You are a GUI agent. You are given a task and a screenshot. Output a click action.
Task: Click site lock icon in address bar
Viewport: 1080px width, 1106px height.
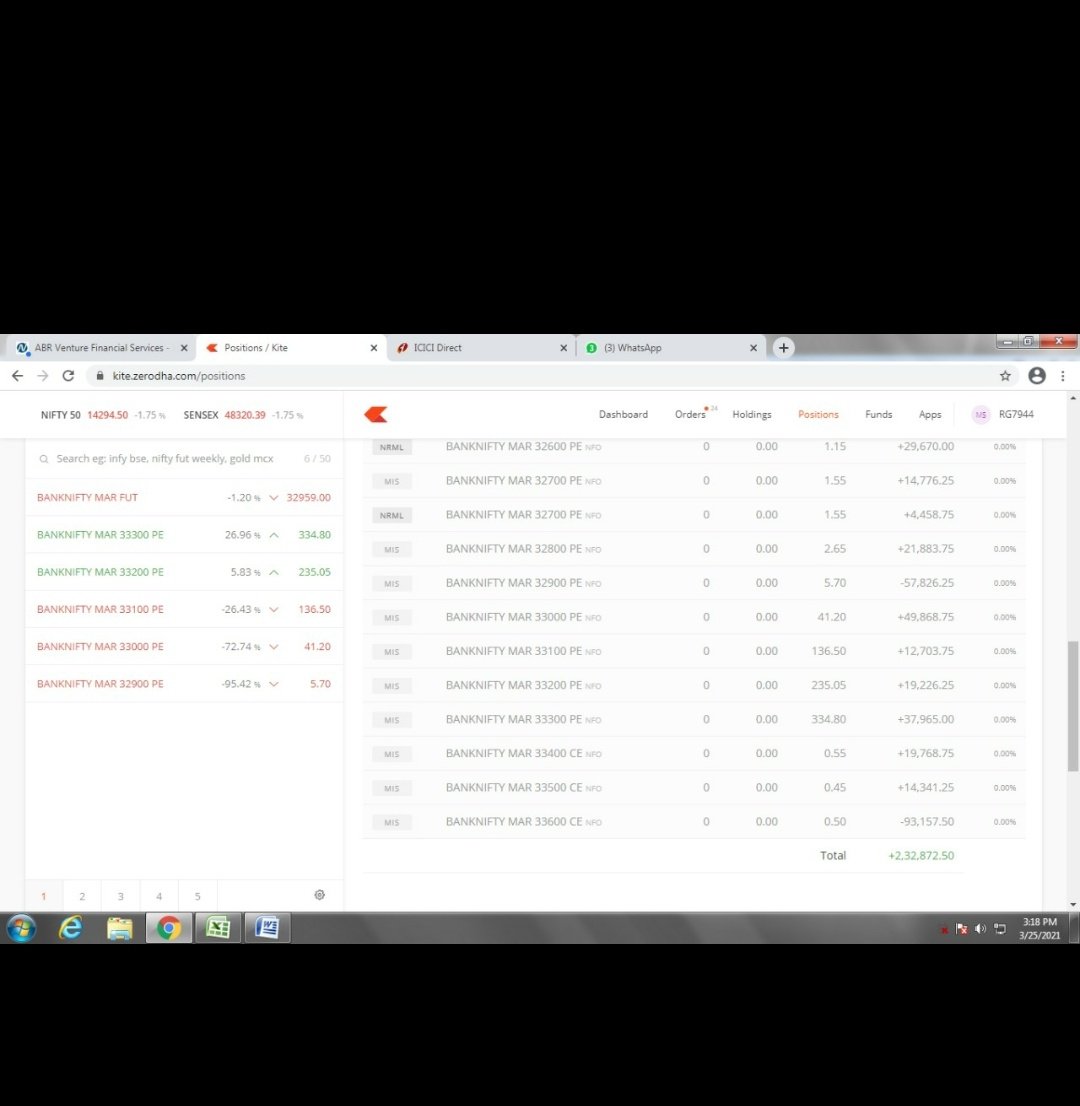coord(99,376)
